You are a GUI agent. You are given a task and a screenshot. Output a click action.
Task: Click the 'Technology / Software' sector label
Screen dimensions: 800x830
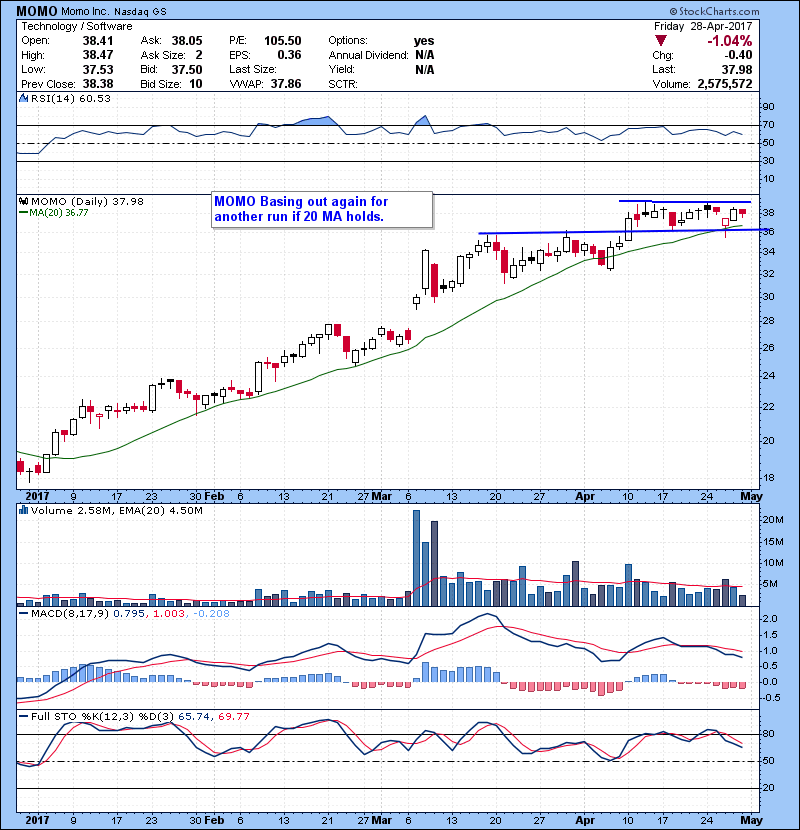77,26
